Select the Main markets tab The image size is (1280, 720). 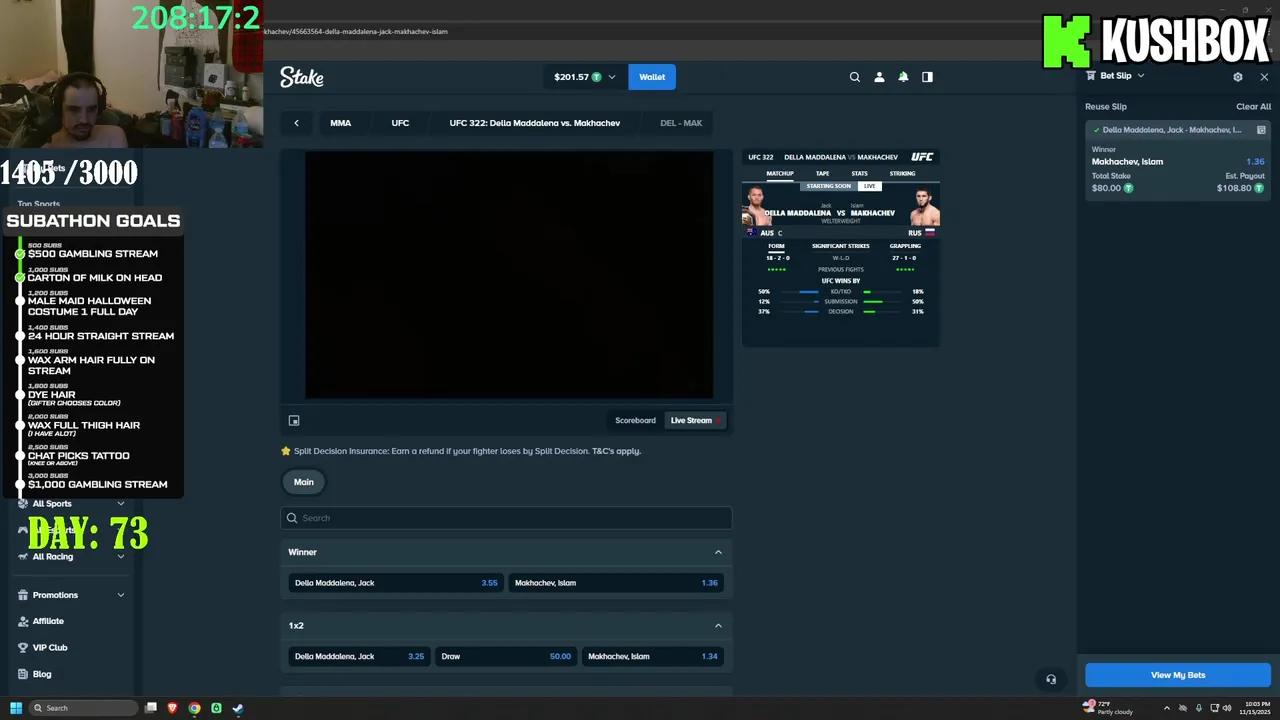[x=304, y=482]
